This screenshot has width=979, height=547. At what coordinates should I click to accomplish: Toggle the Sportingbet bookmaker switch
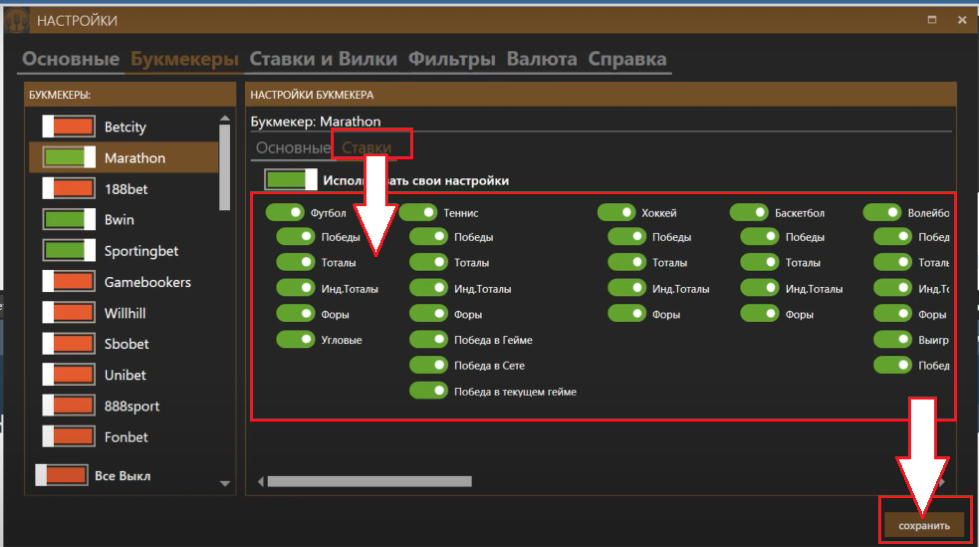click(x=69, y=250)
